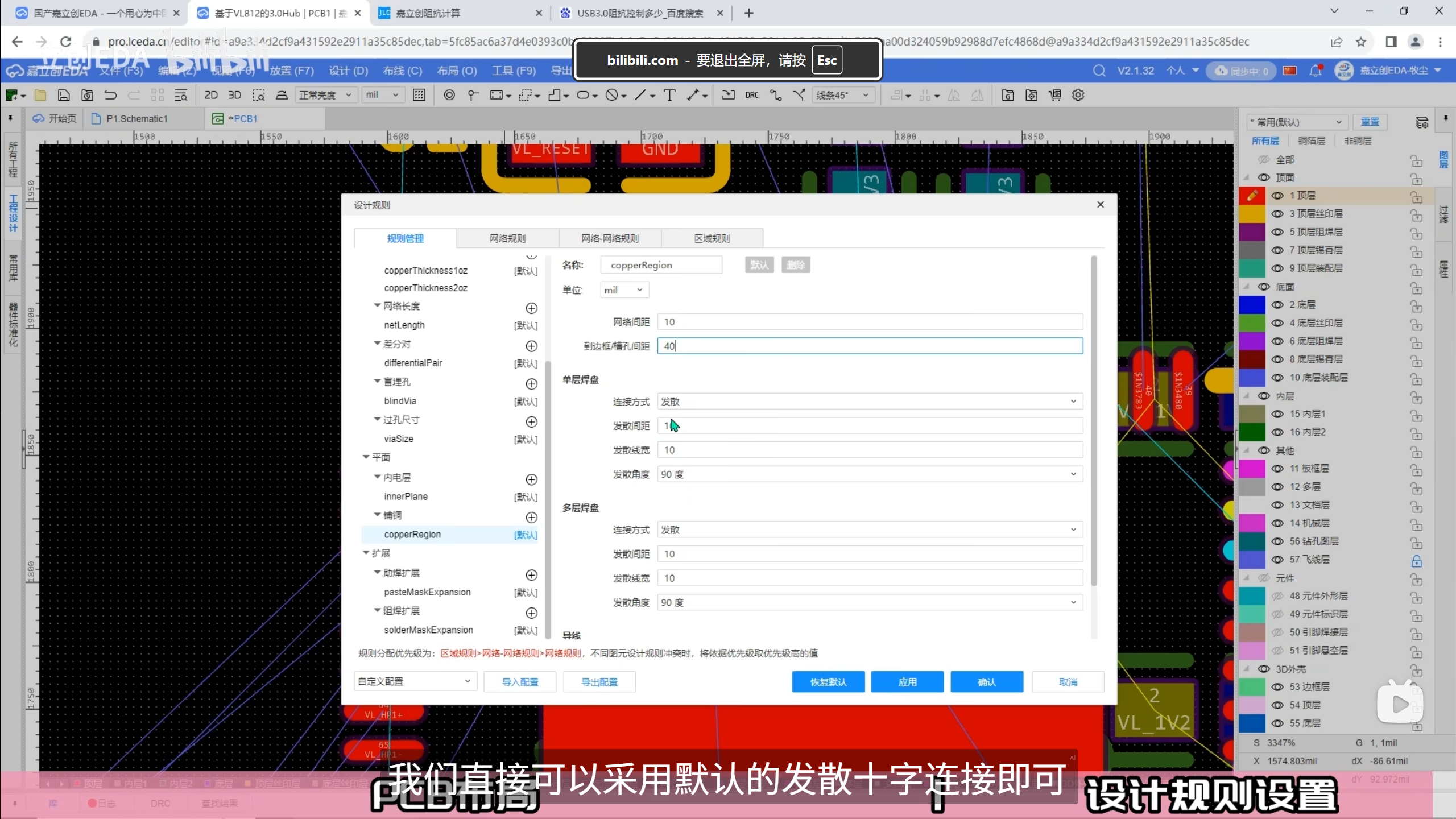
Task: Collapse the 平面 tree group
Action: click(366, 457)
